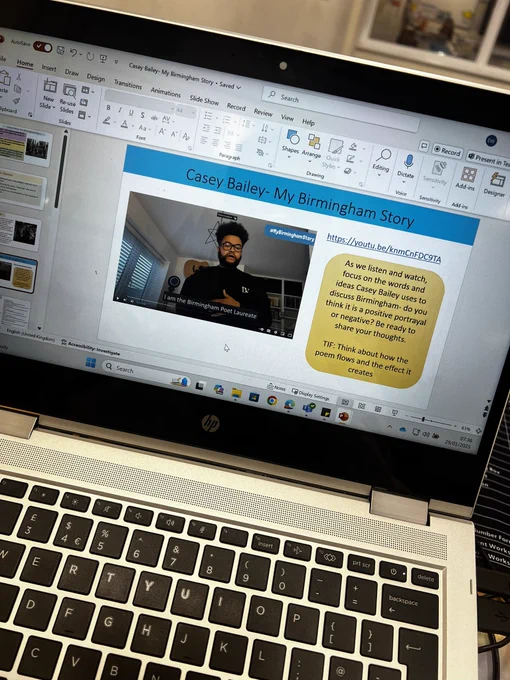510x680 pixels.
Task: Open the View tab
Action: point(287,117)
